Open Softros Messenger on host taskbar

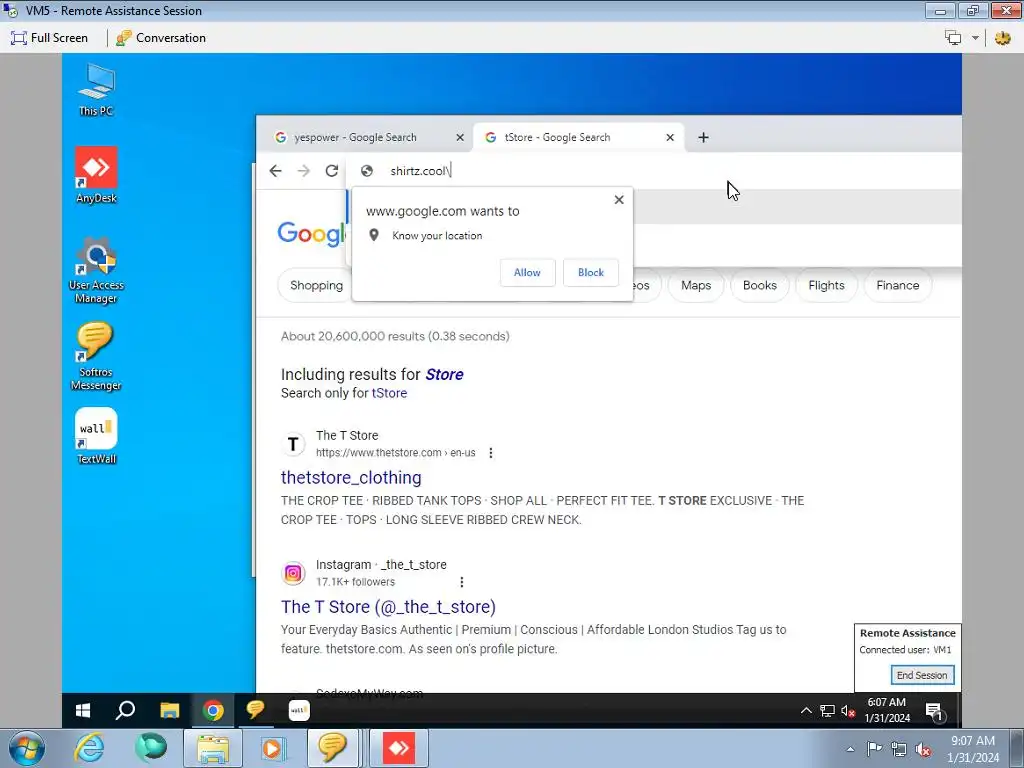(333, 748)
